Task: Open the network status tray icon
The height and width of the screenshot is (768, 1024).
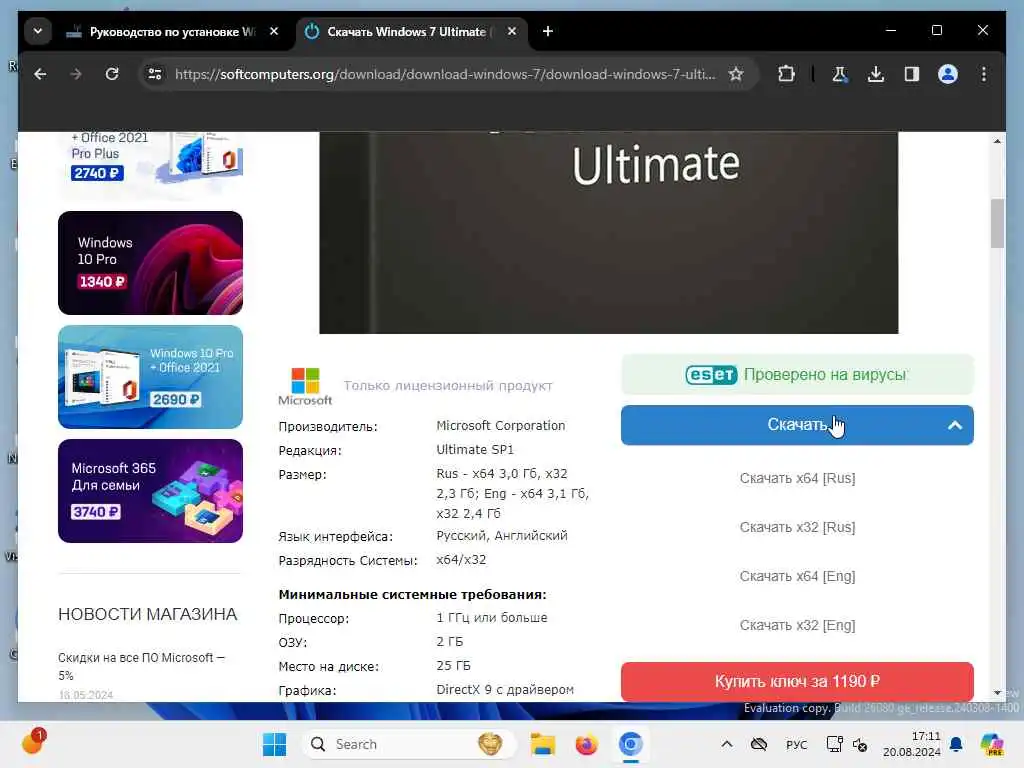Action: click(x=834, y=744)
